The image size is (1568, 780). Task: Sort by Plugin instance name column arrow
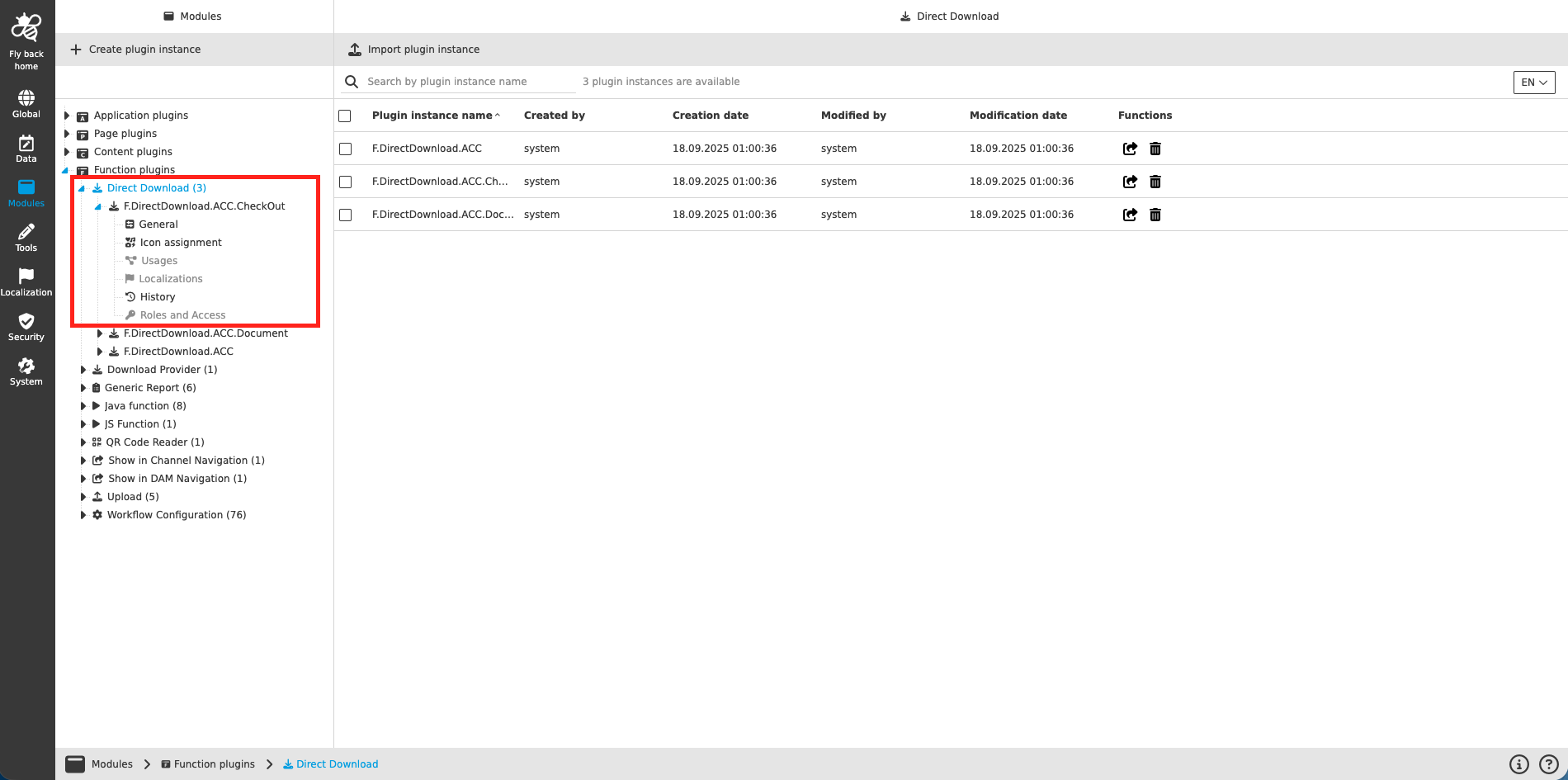pyautogui.click(x=498, y=116)
